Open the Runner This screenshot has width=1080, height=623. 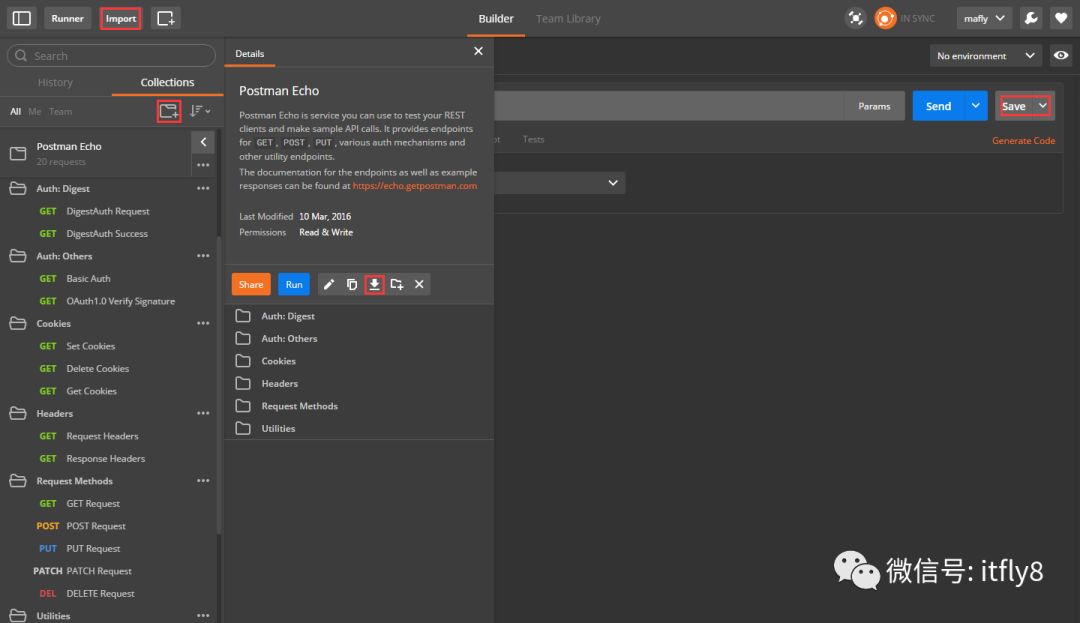68,19
